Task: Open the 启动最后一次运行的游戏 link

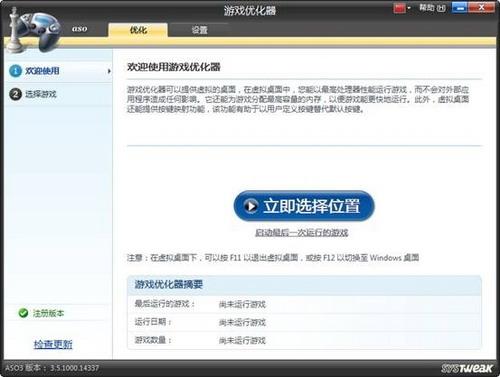Action: coord(302,232)
